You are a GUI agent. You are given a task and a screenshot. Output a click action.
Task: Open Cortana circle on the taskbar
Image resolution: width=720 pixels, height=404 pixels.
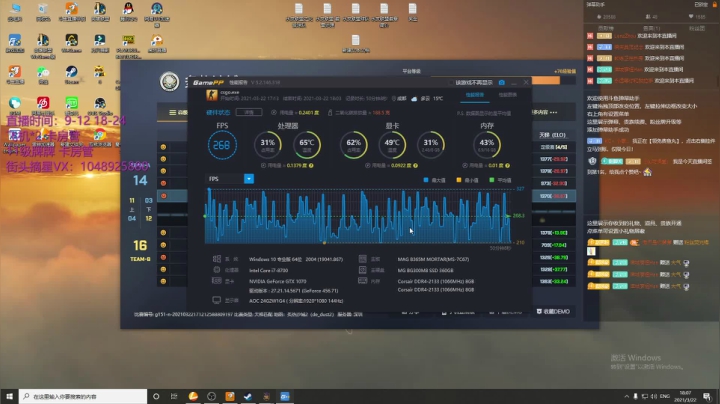coord(156,396)
